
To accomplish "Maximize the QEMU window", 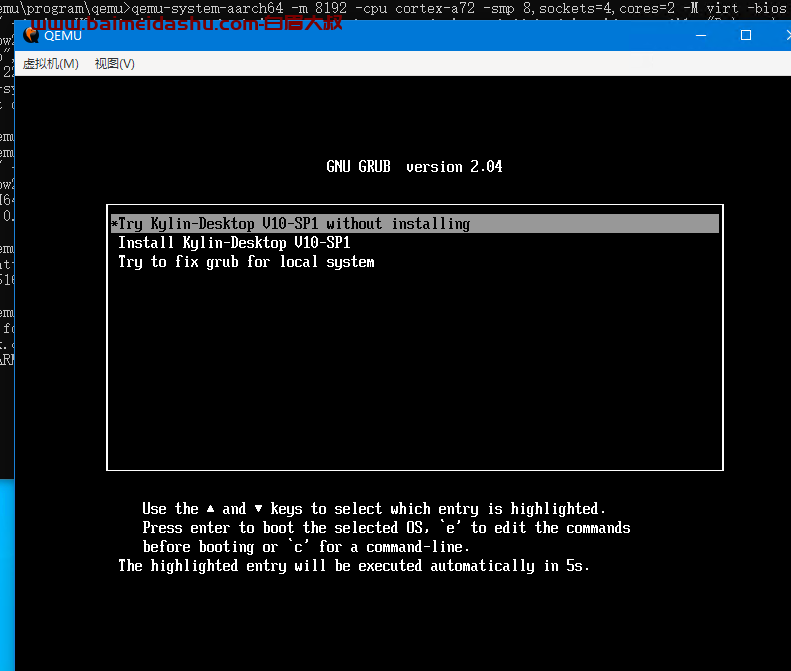I will click(746, 35).
